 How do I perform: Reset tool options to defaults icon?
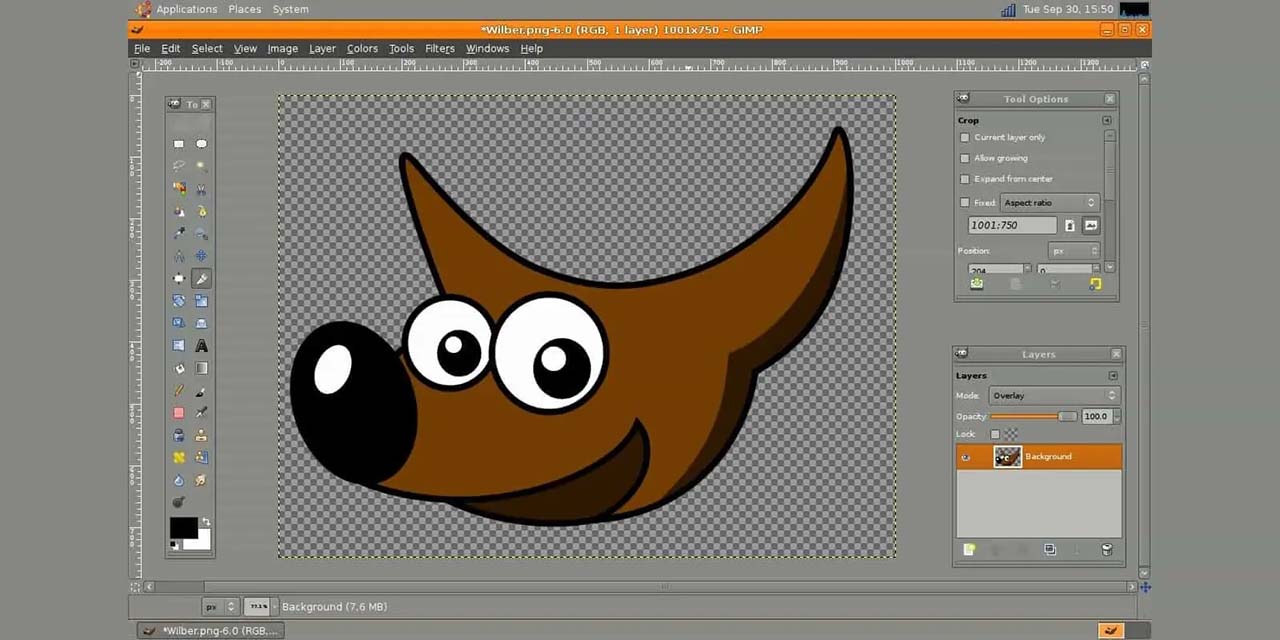click(x=1096, y=284)
